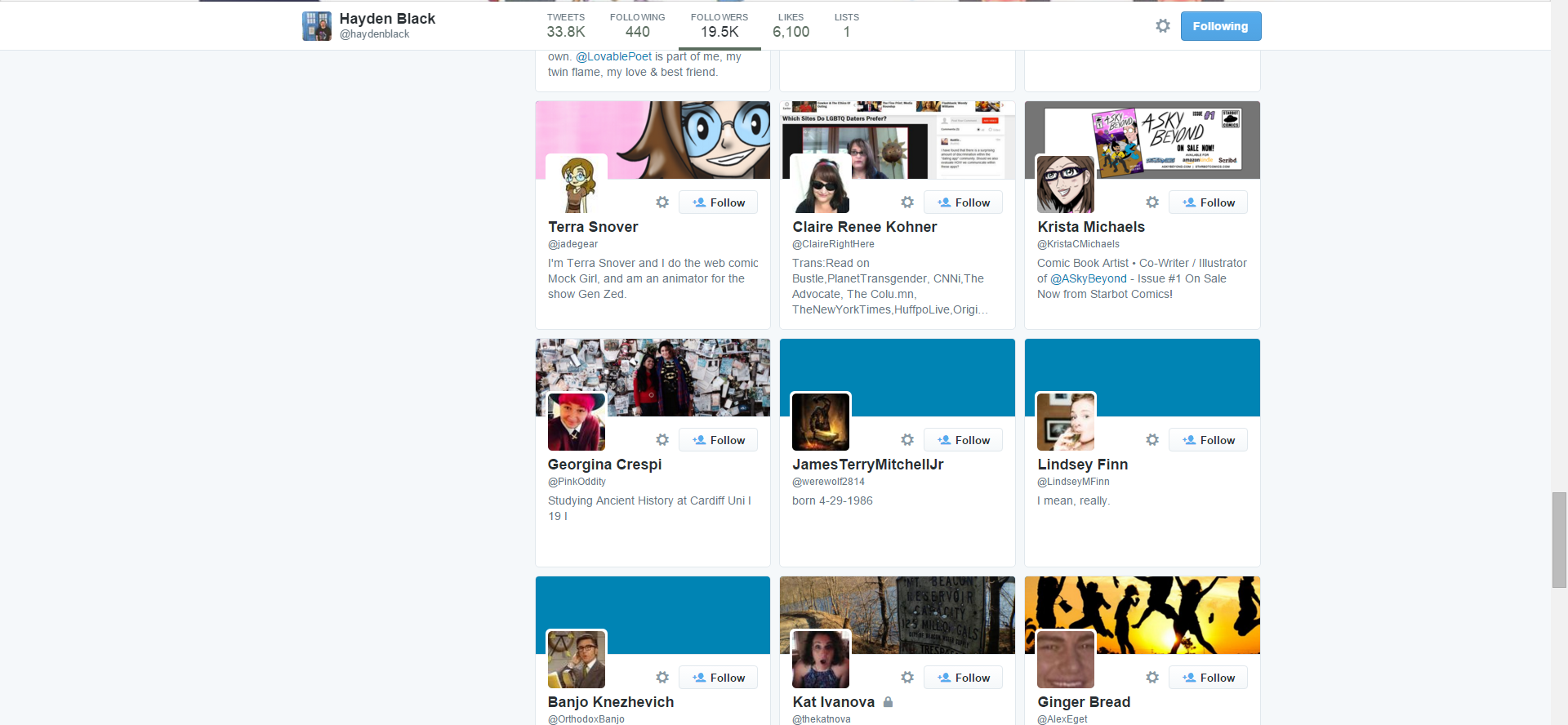Follow Krista Michaels
1568x725 pixels.
(1208, 202)
